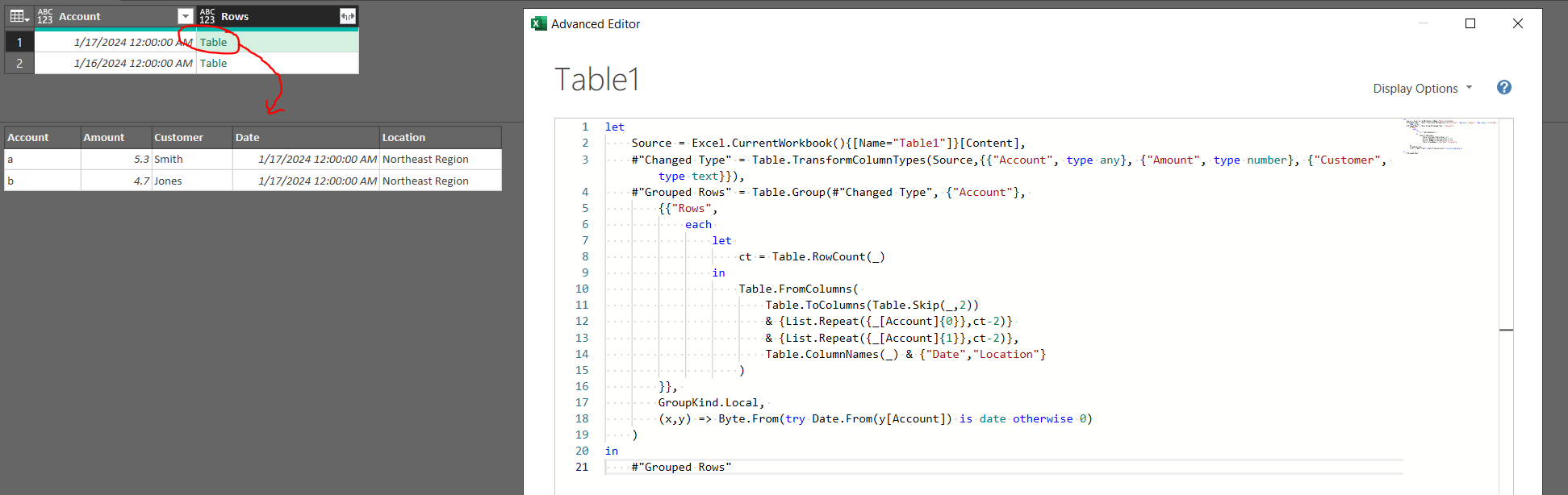Click the Date header in preview table
1568x495 pixels.
306,137
